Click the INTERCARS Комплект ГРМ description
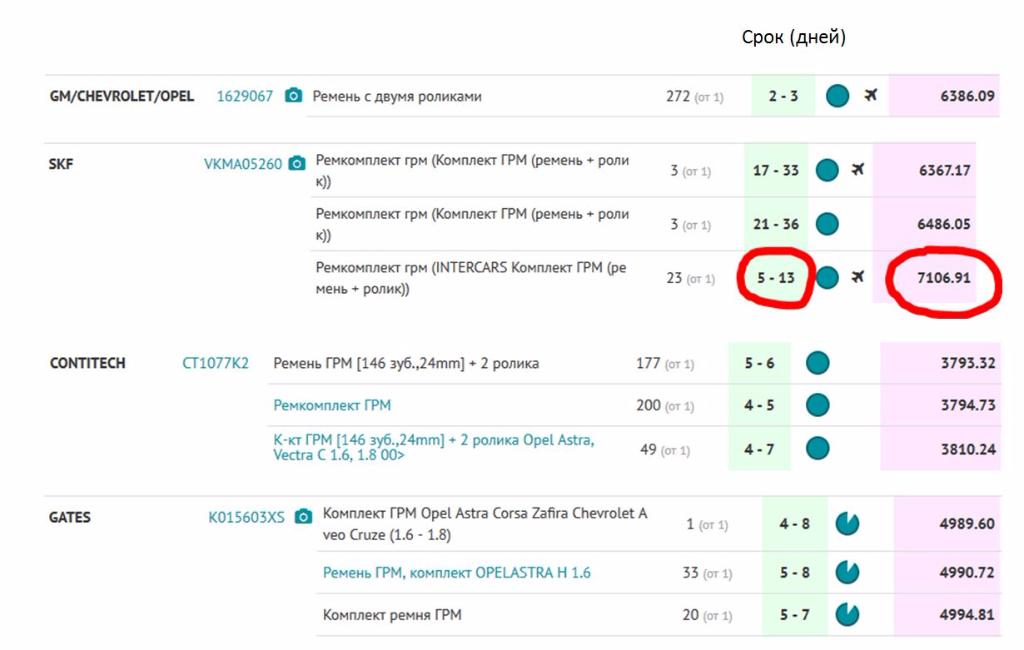Screen dimensions: 1024x650 (x=471, y=278)
